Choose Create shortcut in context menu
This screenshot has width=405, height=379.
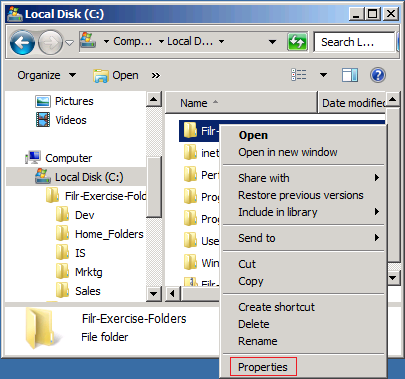point(276,307)
